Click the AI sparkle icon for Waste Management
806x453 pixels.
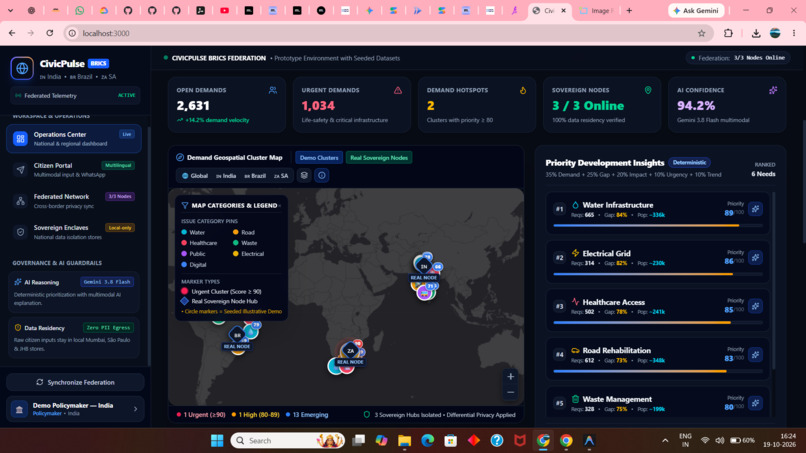[x=755, y=403]
